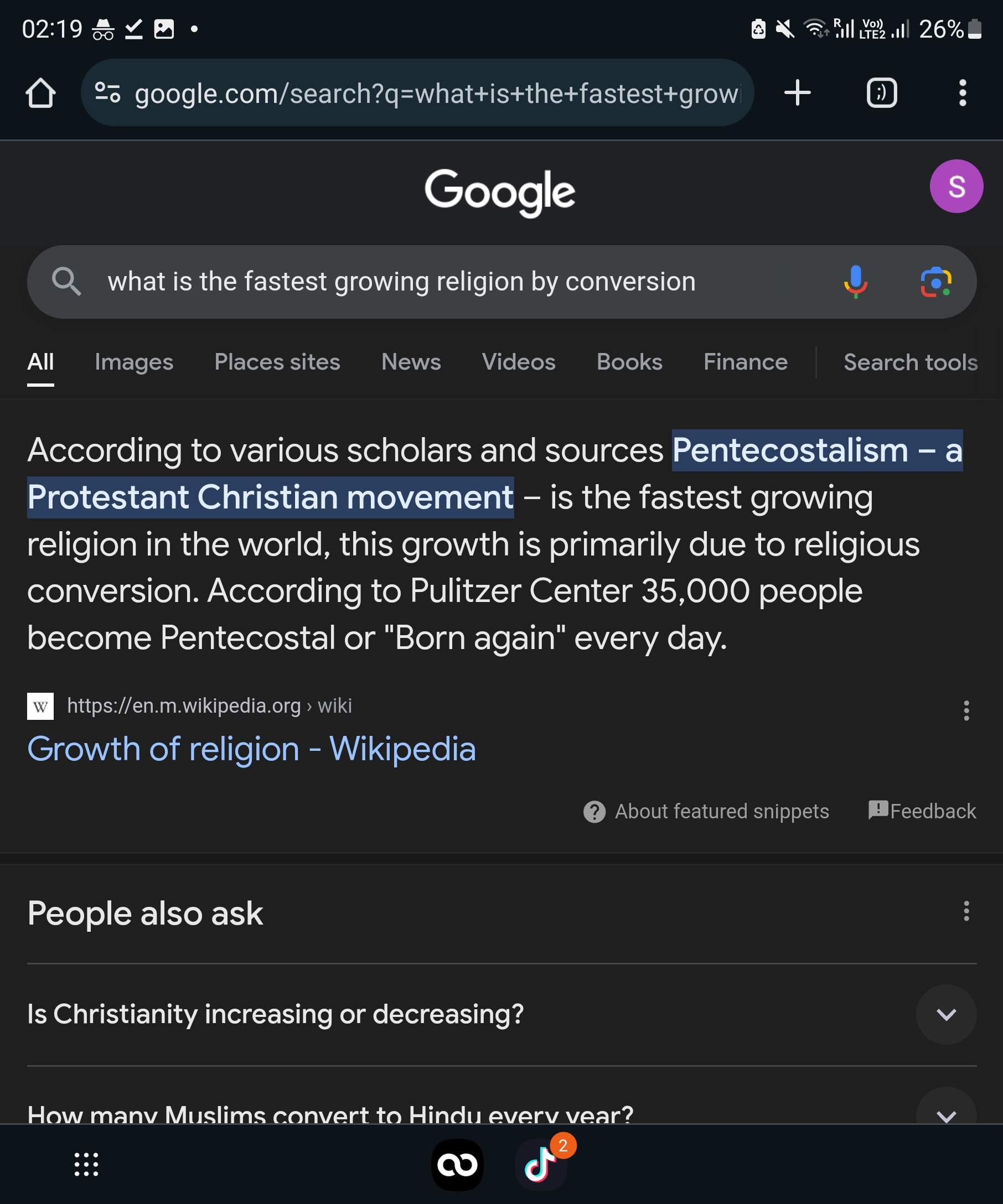Screen dimensions: 1003x1204
Task: Tap the search magnifier icon
Action: pyautogui.click(x=67, y=282)
